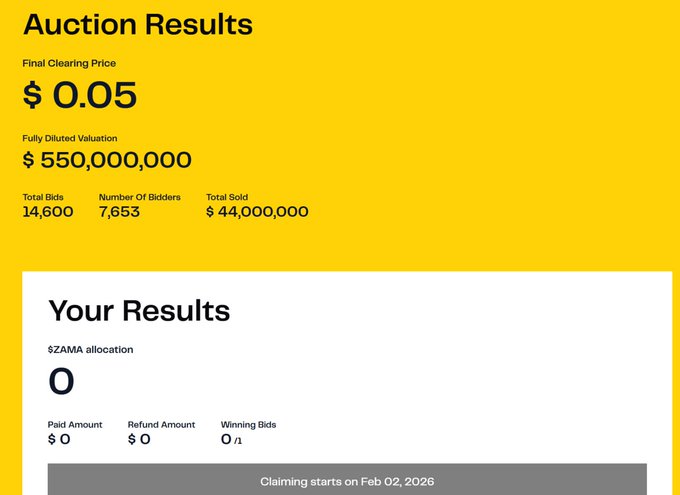Click the "Refund Amount" label
The image size is (680, 495).
[161, 425]
